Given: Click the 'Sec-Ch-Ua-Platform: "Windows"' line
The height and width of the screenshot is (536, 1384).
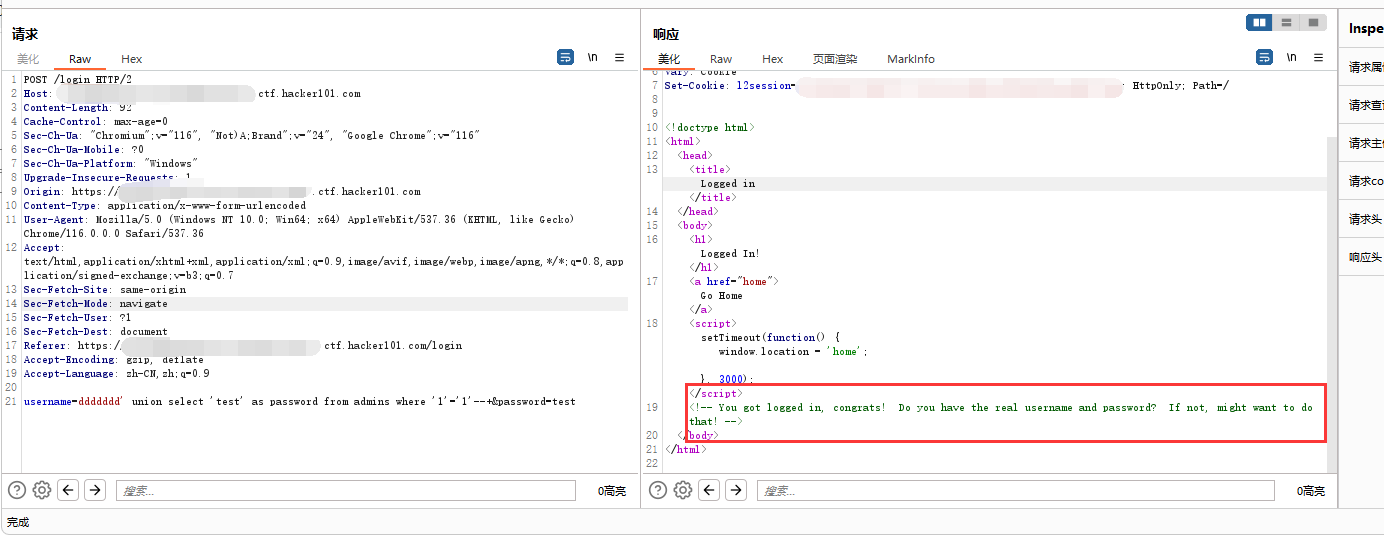Looking at the screenshot, I should (110, 163).
